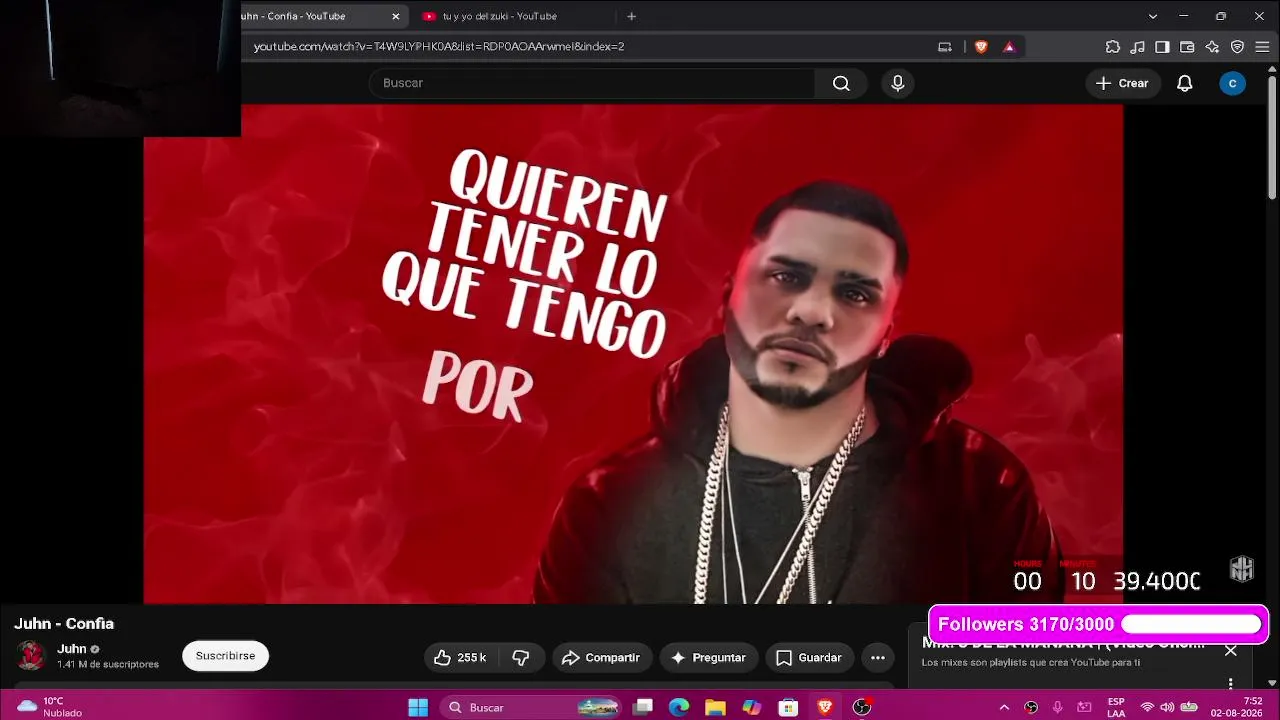1280x720 pixels.
Task: Click the microphone tray icon
Action: pyautogui.click(x=1057, y=707)
